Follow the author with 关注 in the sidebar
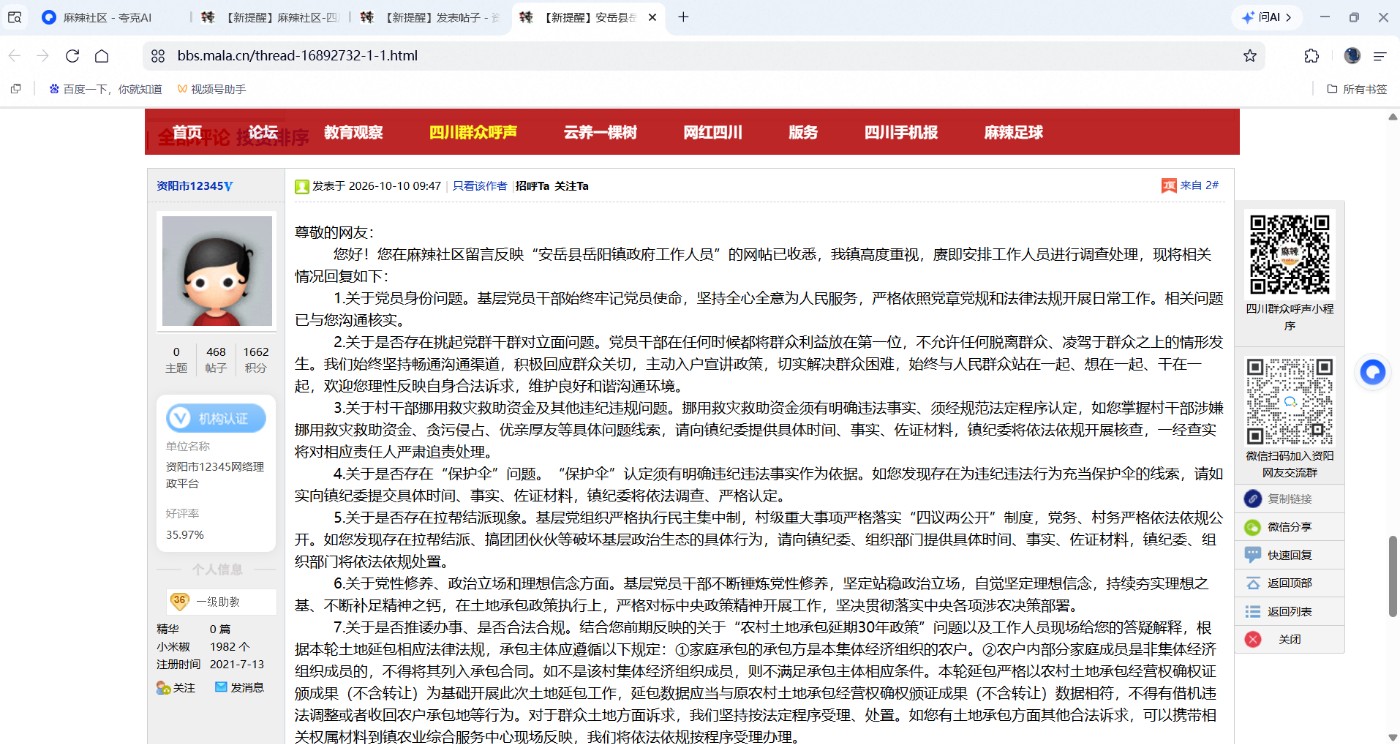 (177, 688)
